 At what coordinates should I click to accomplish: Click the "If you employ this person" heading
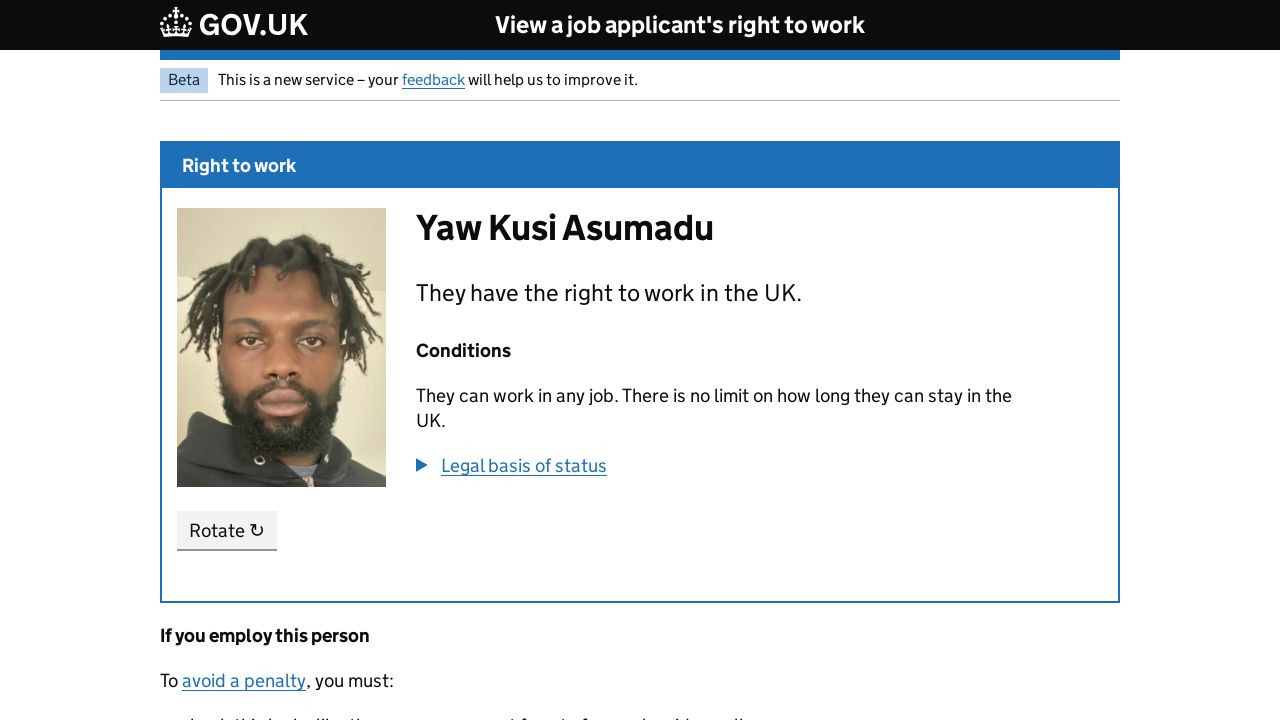[265, 636]
